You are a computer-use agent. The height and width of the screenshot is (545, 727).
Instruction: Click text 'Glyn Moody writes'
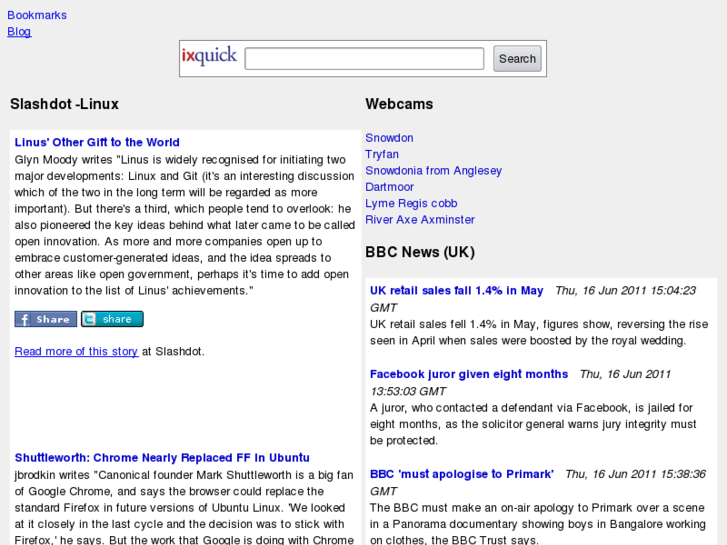tap(64, 160)
